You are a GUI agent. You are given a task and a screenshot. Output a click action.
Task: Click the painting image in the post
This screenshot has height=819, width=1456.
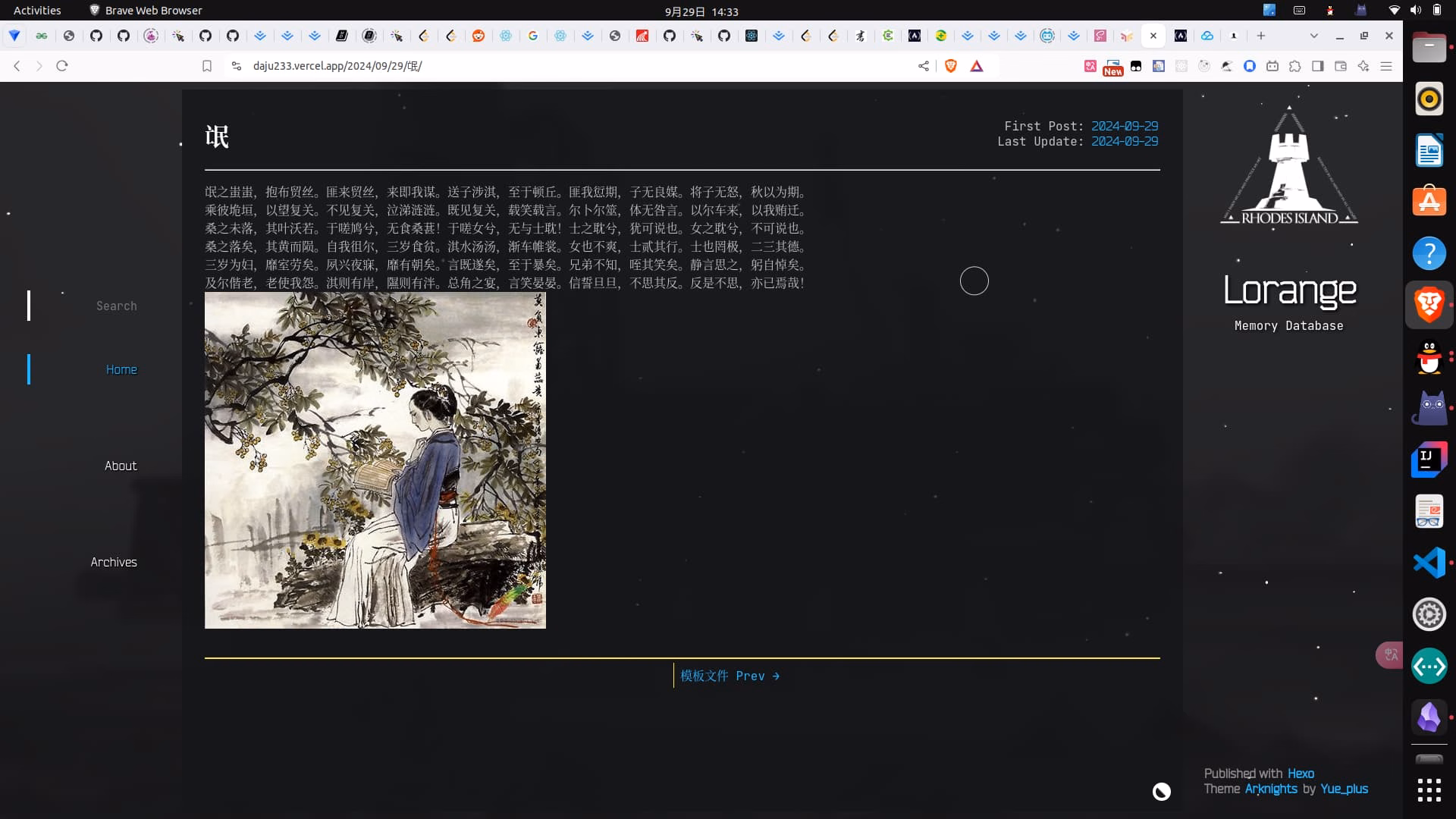coord(375,460)
